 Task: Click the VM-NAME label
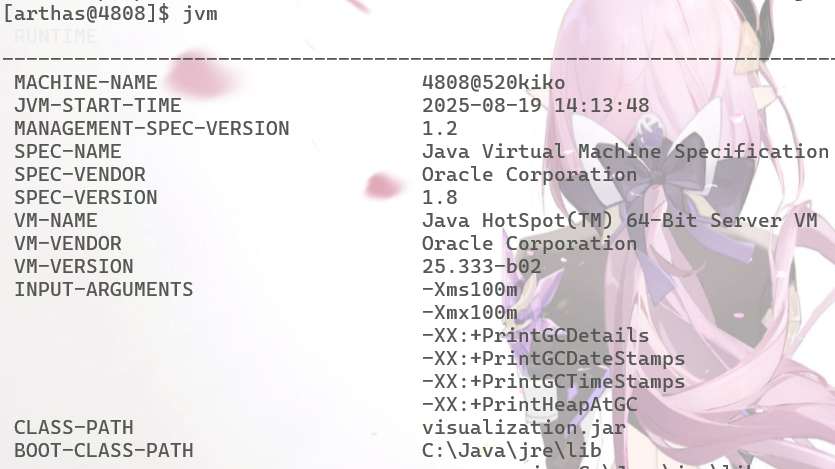tap(56, 220)
